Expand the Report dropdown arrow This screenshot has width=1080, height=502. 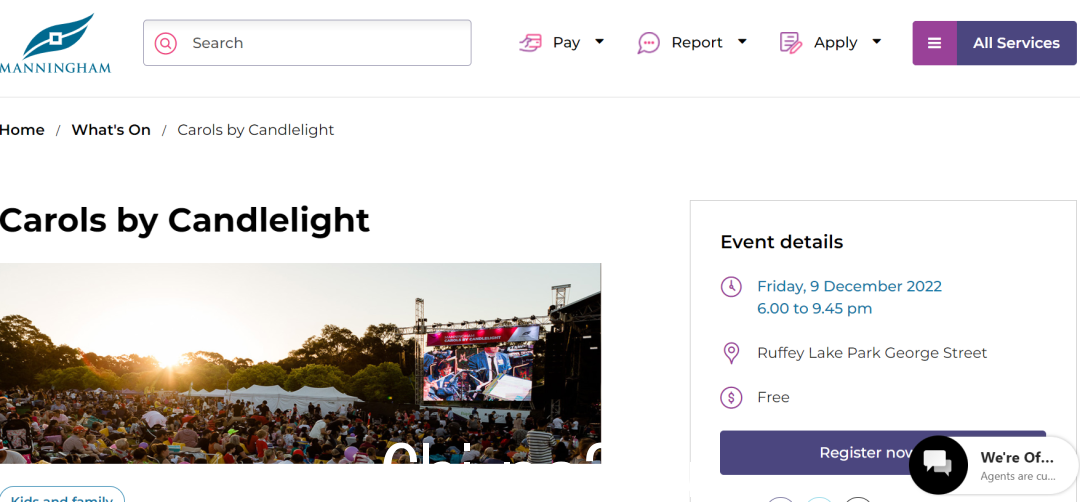[x=742, y=42]
